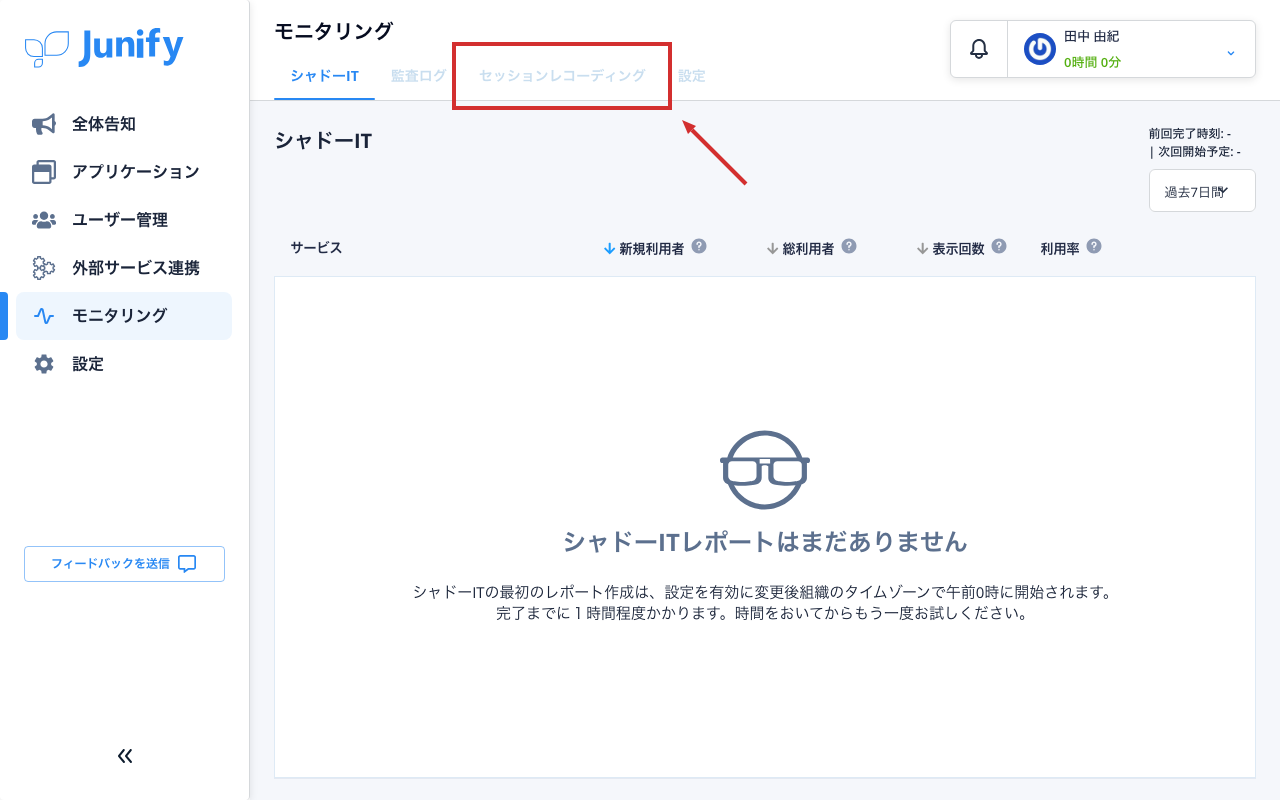This screenshot has height=800, width=1280.
Task: Click the ユーザー管理 people icon
Action: 44,220
